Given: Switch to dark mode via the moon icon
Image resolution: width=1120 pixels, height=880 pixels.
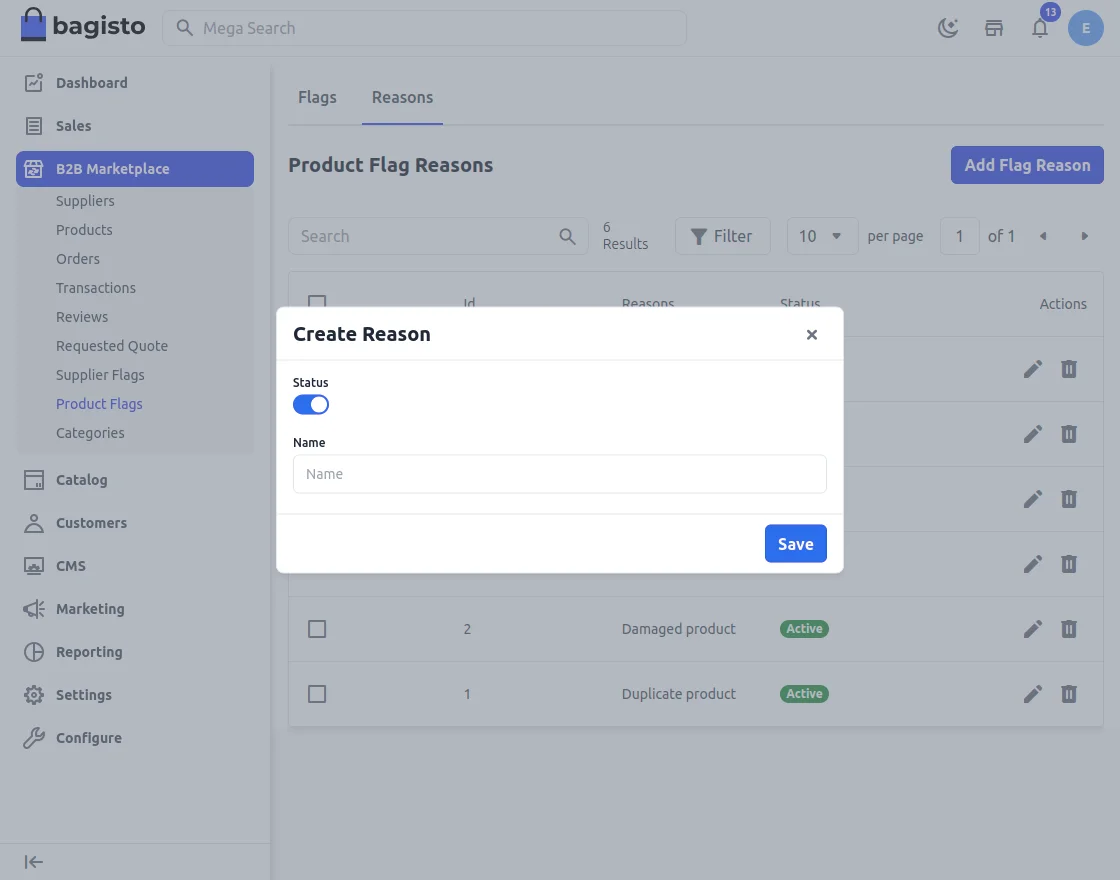Looking at the screenshot, I should (x=947, y=28).
